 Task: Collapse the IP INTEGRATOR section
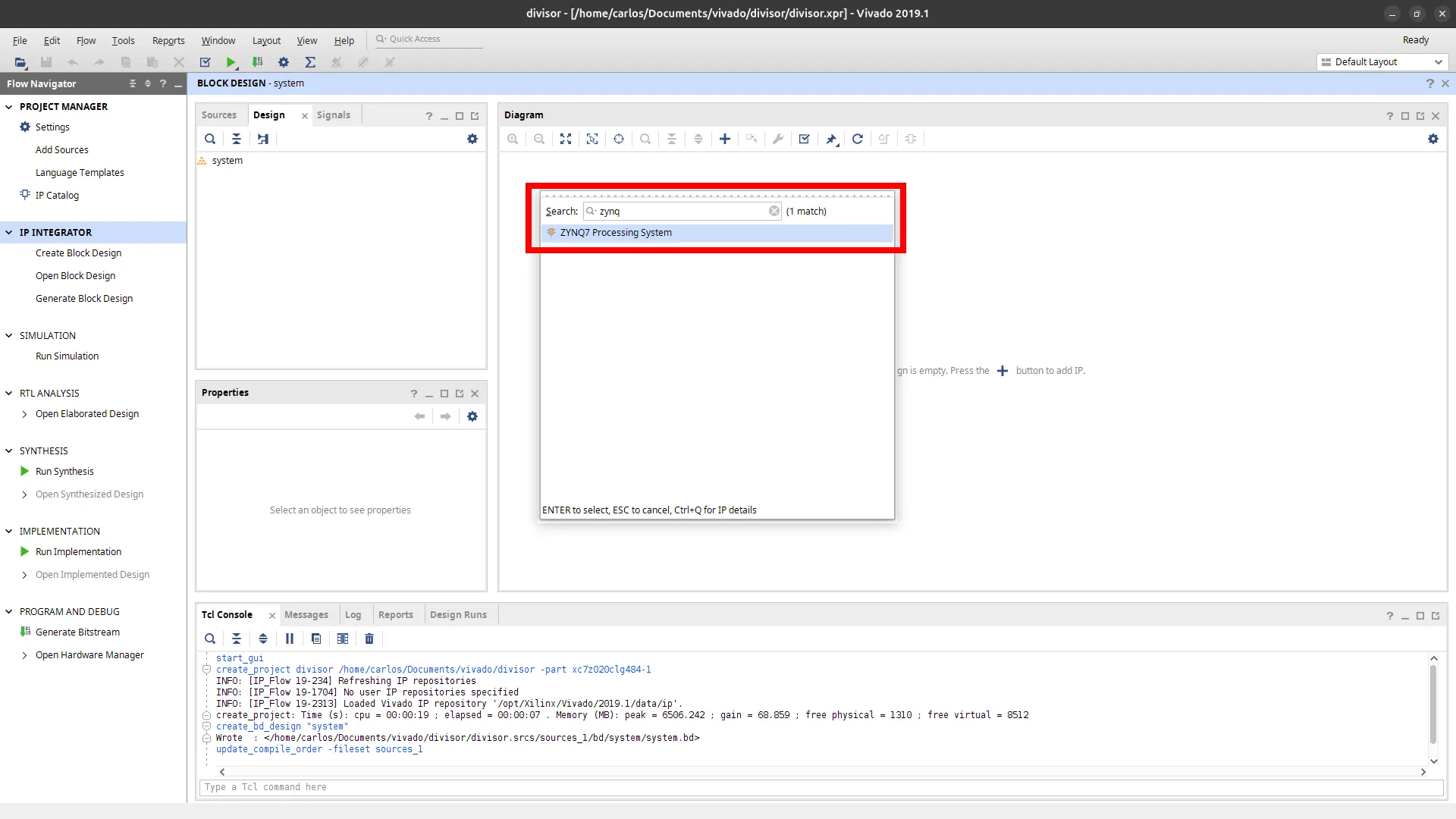[x=9, y=233]
